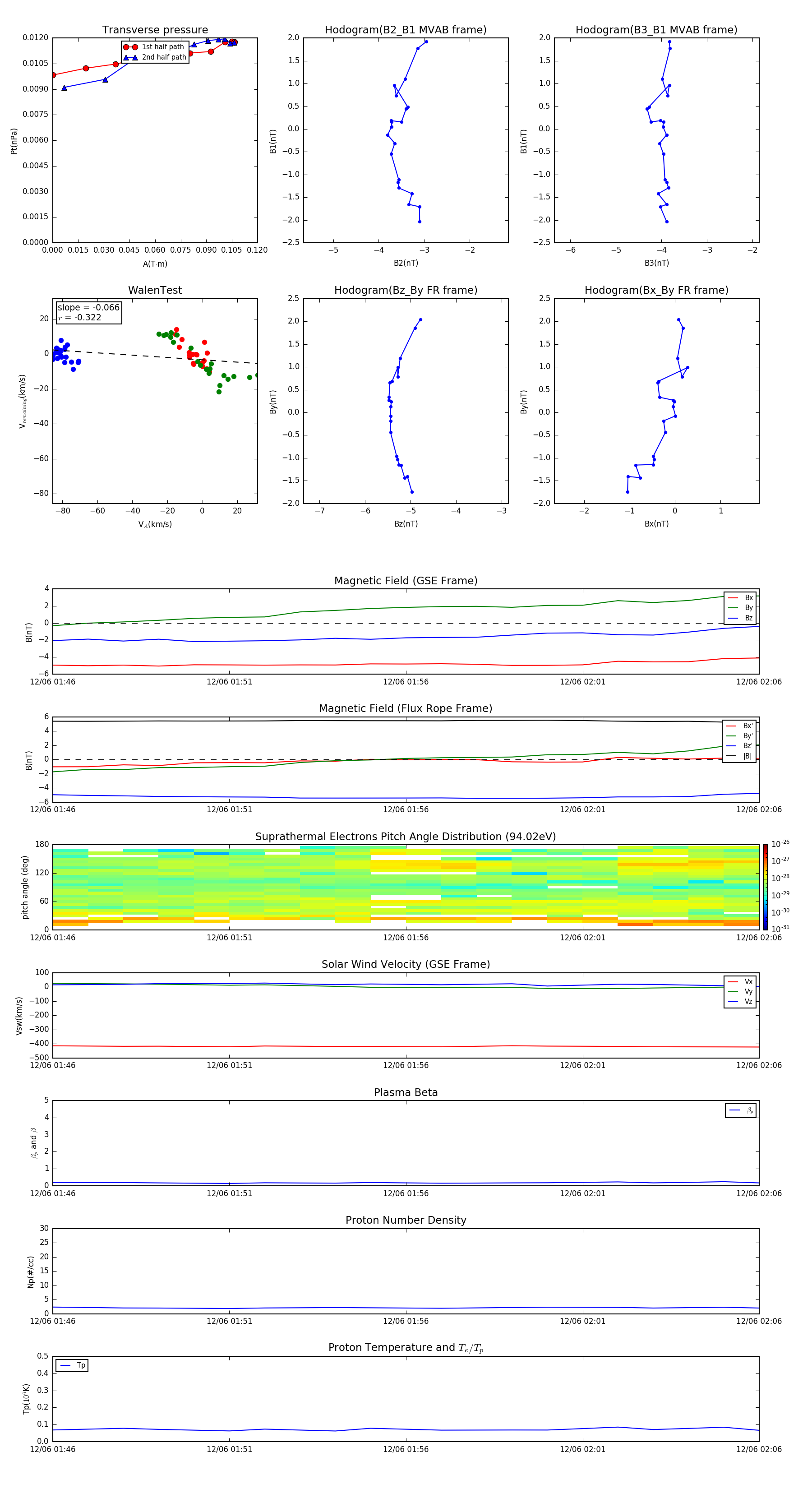Click the slope and r annotation box in WalenTest
Screen dimensions: 812x1489
click(x=88, y=312)
